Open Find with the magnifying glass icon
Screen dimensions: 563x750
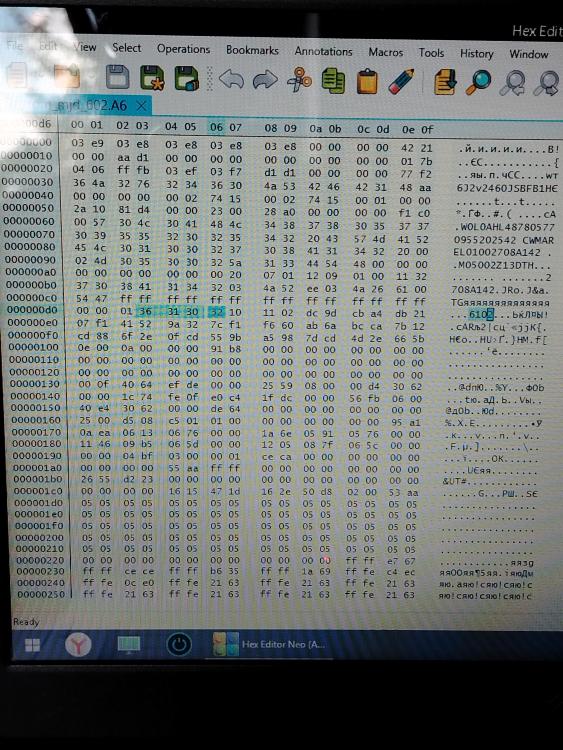[x=478, y=82]
